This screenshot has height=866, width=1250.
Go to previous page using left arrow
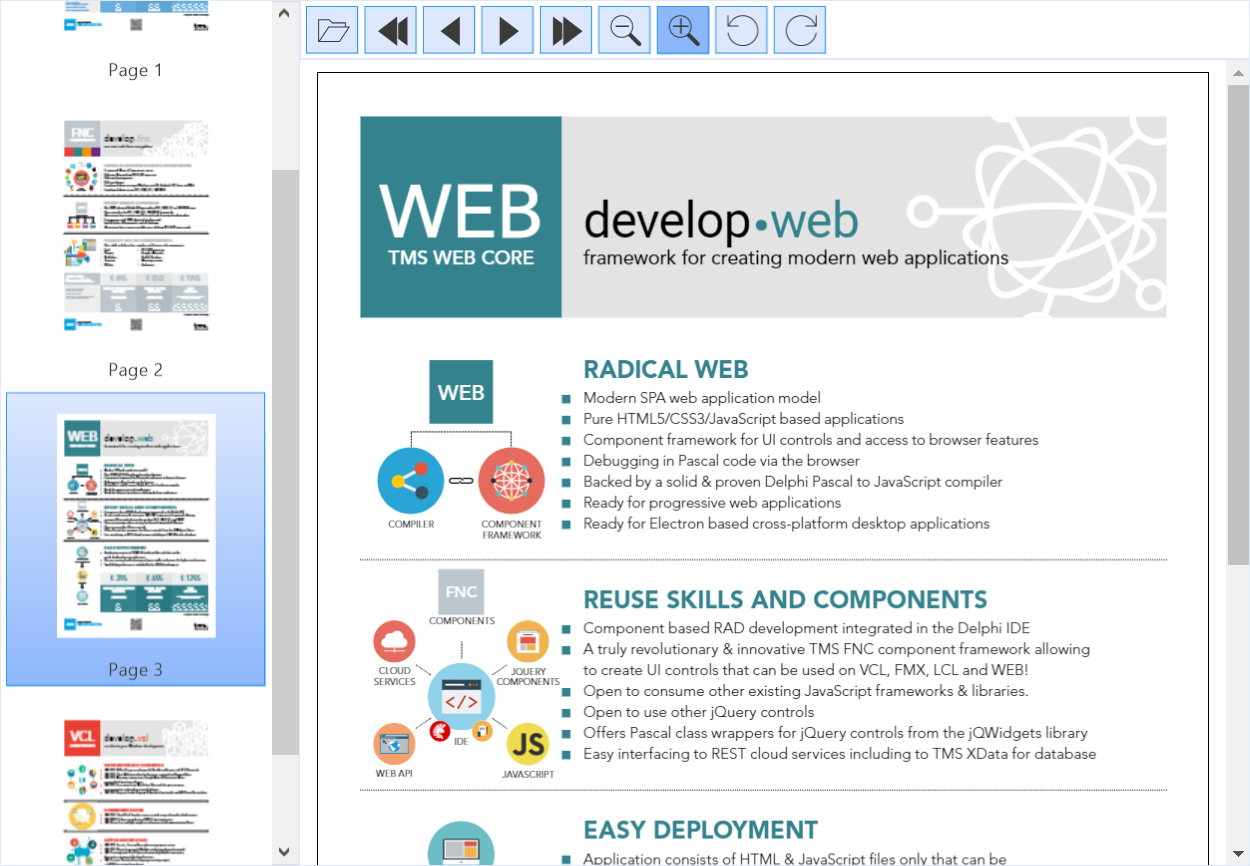coord(449,30)
